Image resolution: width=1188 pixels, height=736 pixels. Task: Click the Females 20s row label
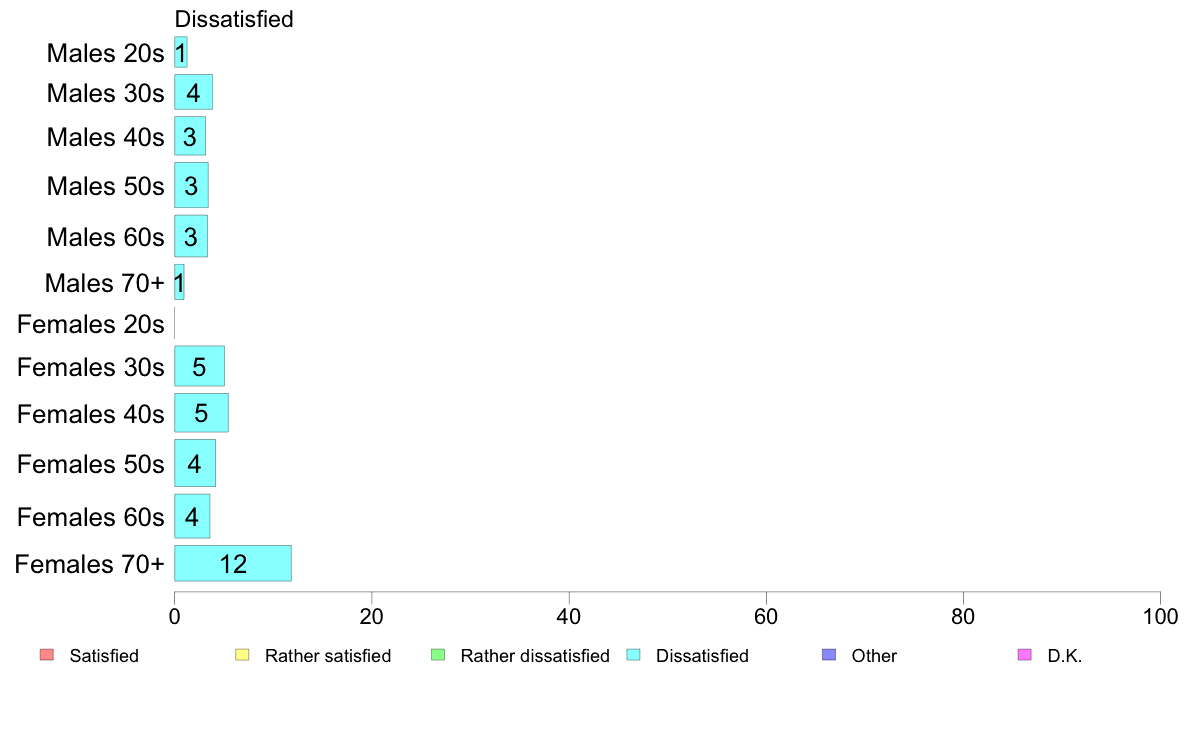click(x=90, y=324)
